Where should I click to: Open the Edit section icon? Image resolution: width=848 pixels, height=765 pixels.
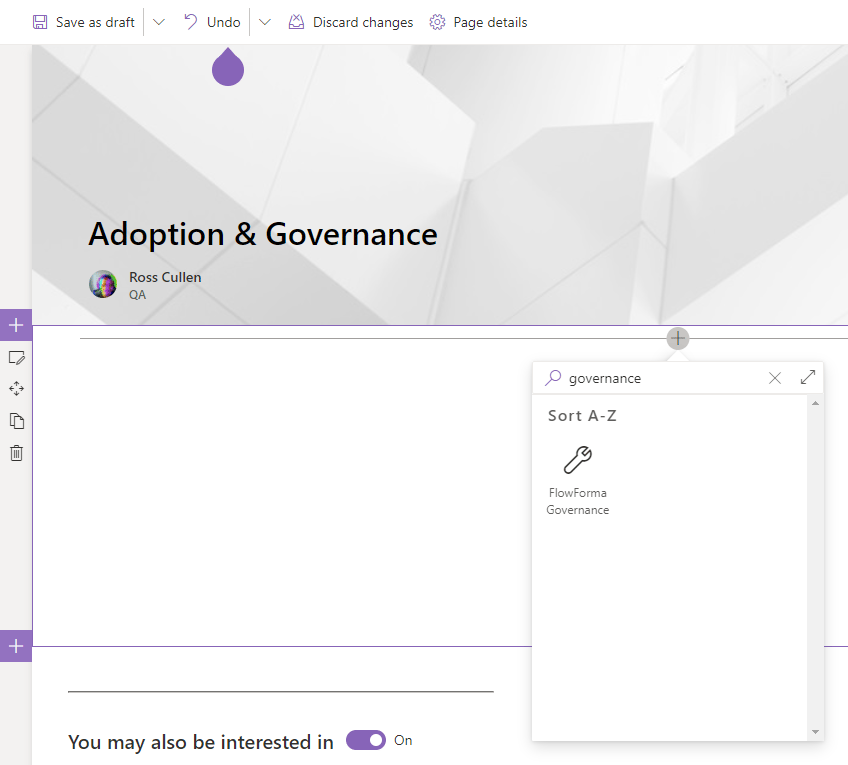[16, 357]
